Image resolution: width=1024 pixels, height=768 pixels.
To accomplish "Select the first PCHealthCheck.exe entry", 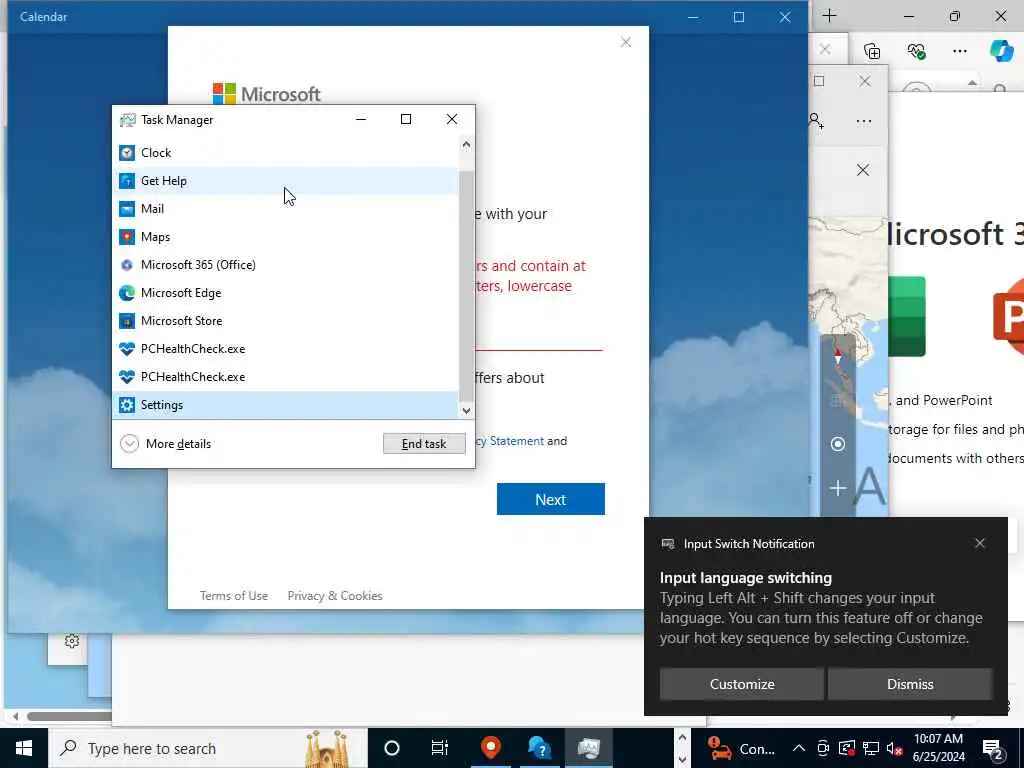I will pyautogui.click(x=285, y=349).
